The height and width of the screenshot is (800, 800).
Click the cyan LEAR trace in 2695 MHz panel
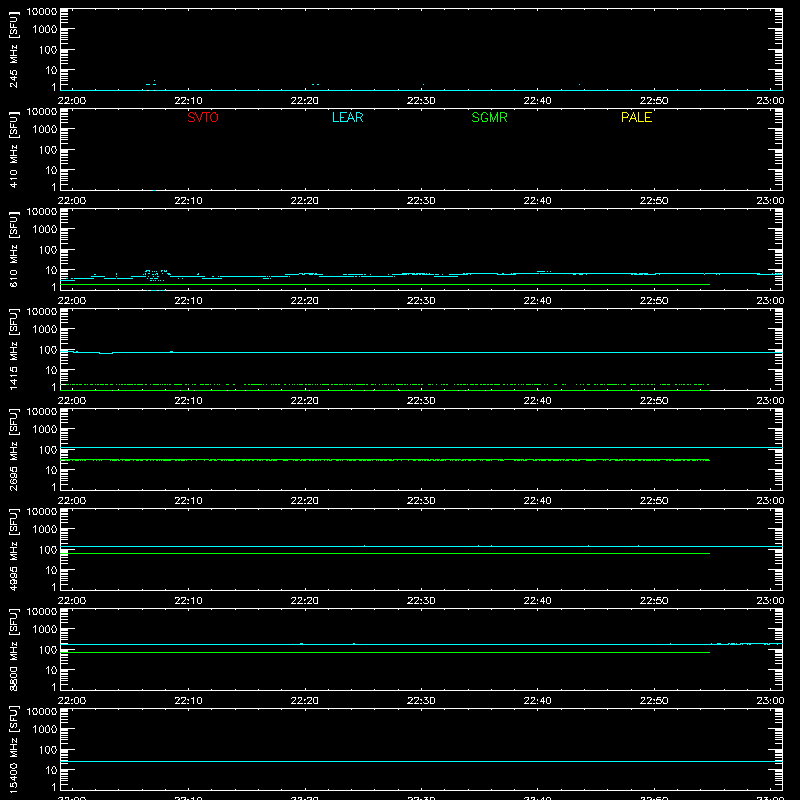point(421,447)
